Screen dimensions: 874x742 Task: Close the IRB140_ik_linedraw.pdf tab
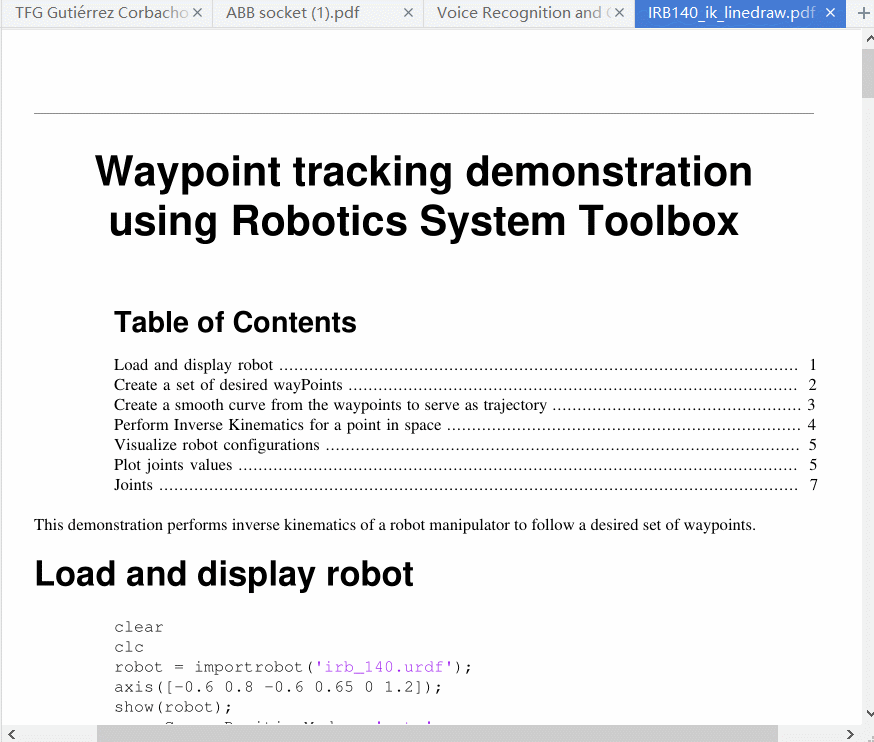point(831,13)
